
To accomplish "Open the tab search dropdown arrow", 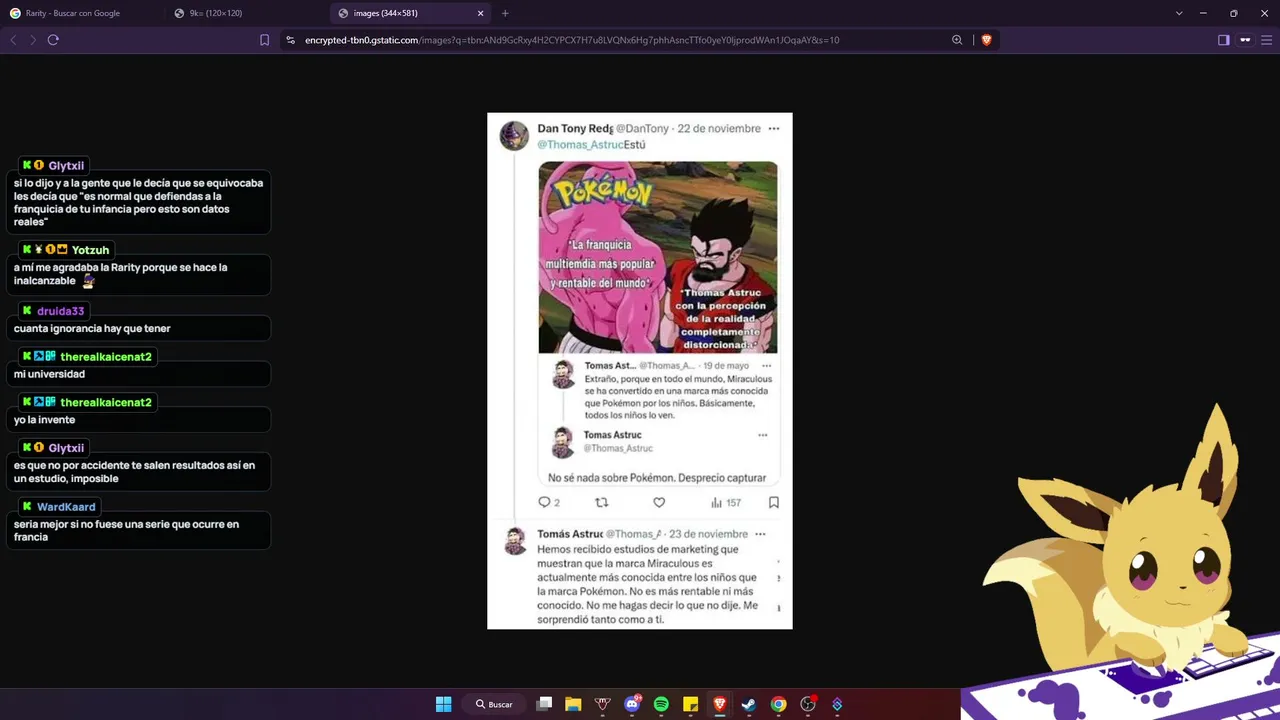I will (x=1179, y=13).
